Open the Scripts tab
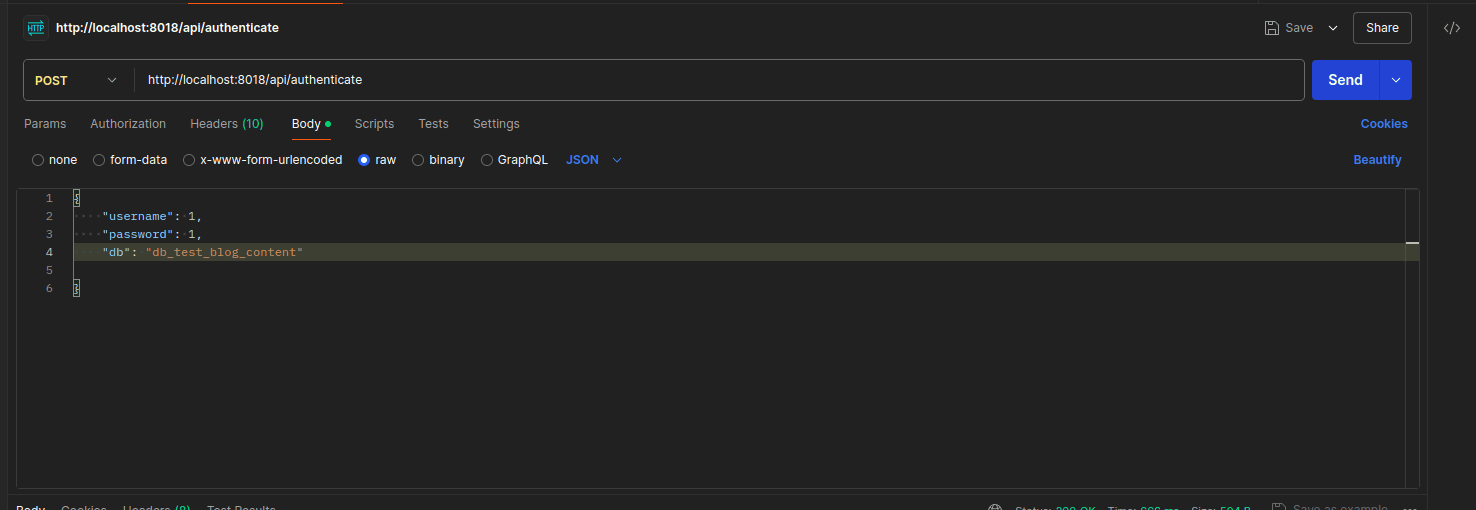This screenshot has height=510, width=1476. (374, 124)
